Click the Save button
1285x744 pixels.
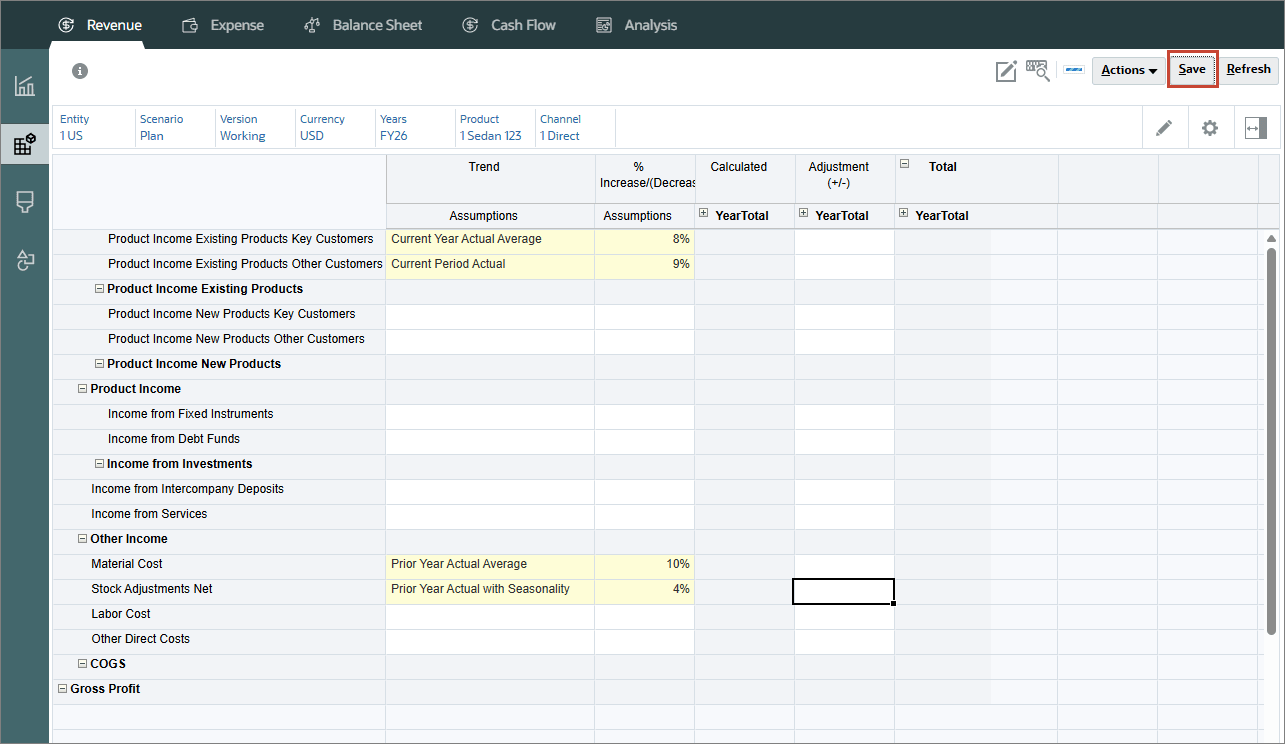point(1192,69)
